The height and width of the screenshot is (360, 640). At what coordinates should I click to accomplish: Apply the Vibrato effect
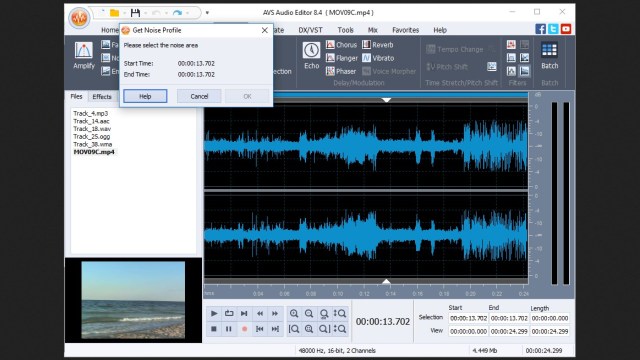pyautogui.click(x=378, y=58)
